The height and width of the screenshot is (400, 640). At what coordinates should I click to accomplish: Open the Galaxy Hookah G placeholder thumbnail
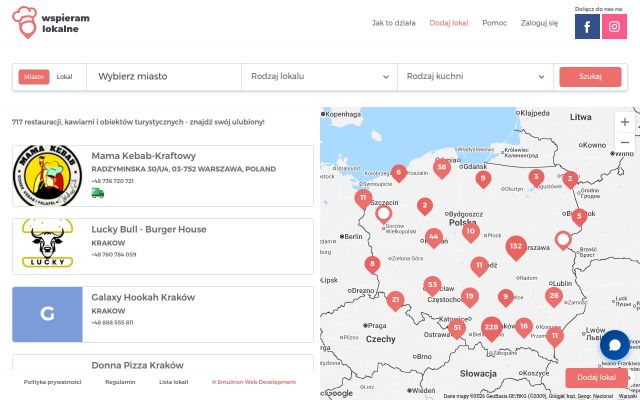coord(47,314)
